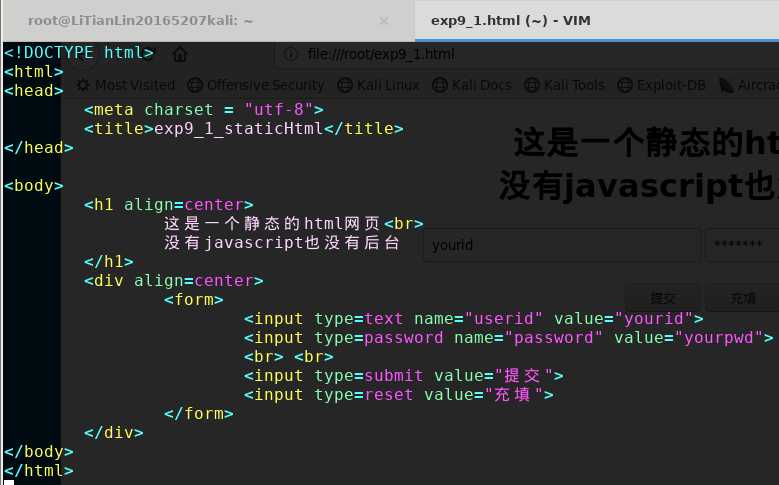779x485 pixels.
Task: Click the closing </form> tag
Action: 199,413
